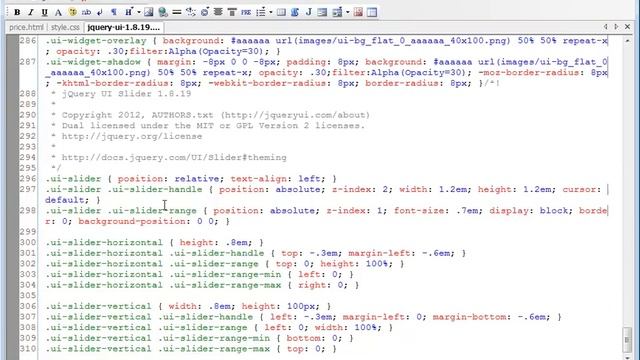640x360 pixels.
Task: Insert an anchor link with globe icon
Action: click(163, 12)
